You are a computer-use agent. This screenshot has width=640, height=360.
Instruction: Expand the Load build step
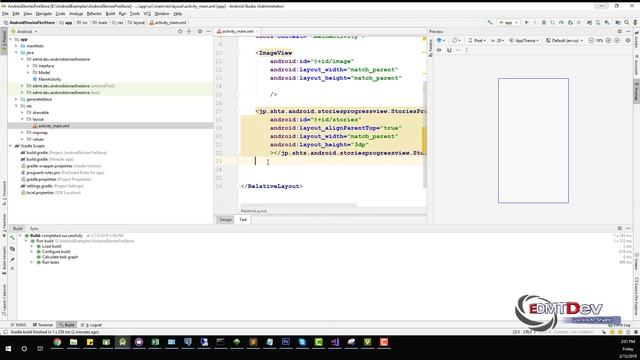pyautogui.click(x=32, y=247)
